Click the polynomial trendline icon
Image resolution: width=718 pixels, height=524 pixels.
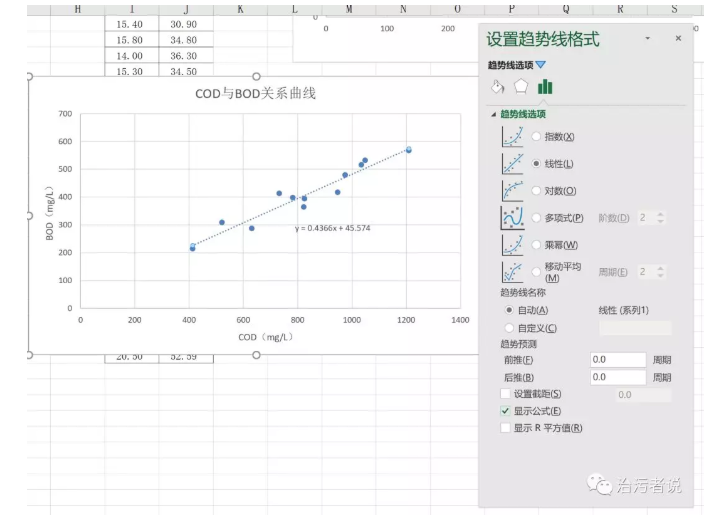tap(512, 217)
